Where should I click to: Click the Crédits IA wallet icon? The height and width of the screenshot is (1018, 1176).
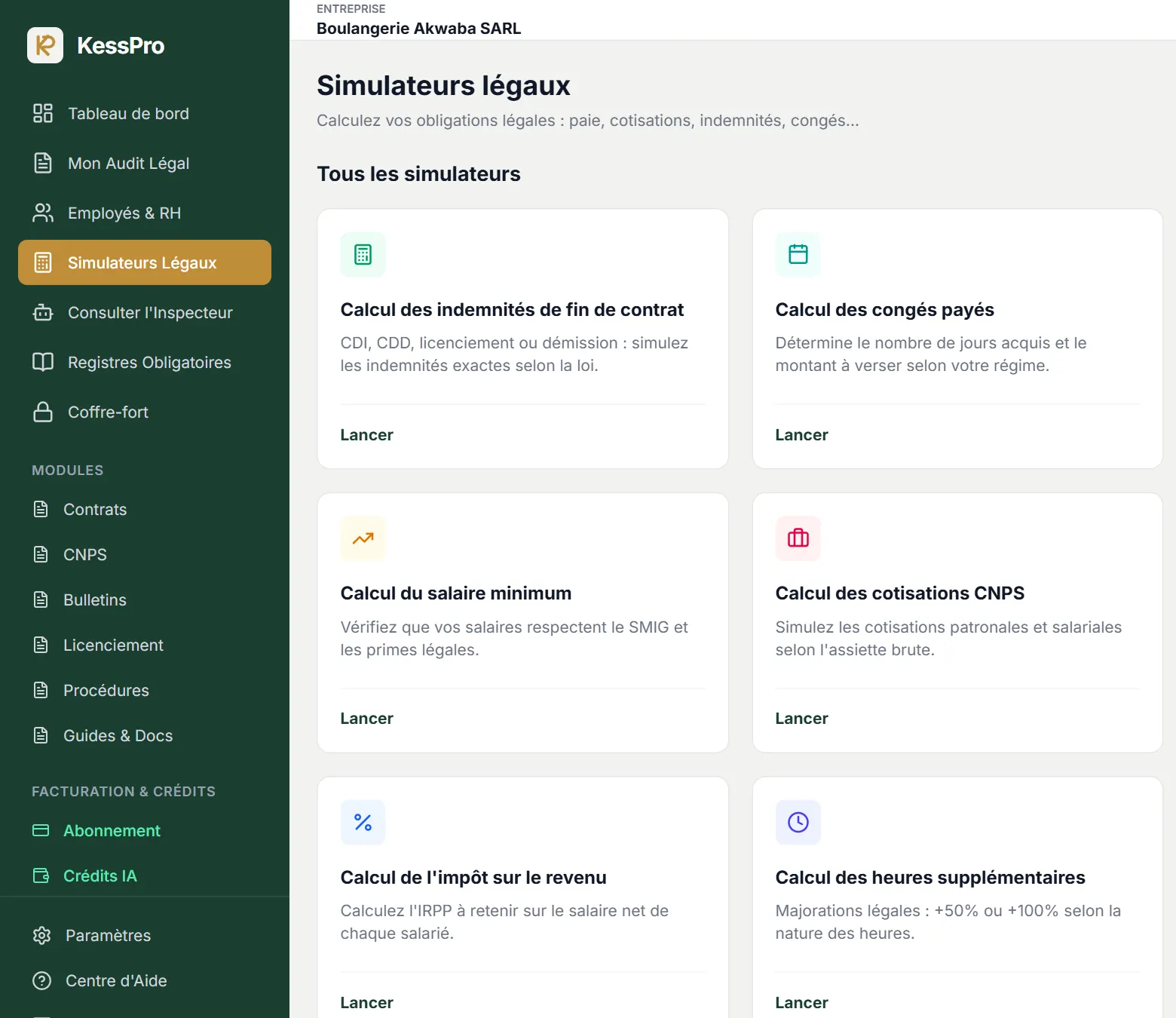41,875
